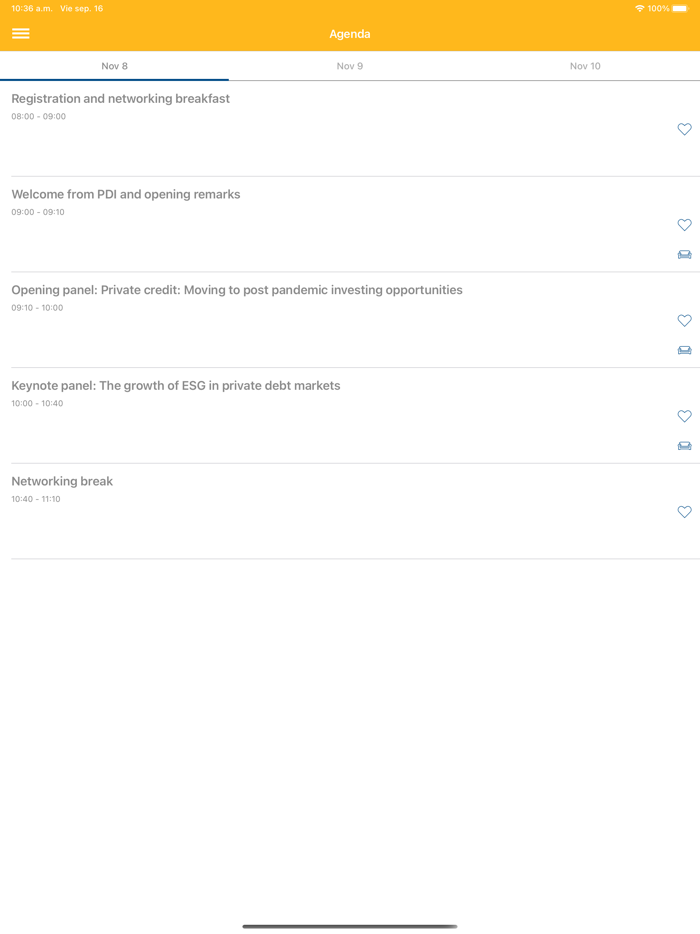700x934 pixels.
Task: Tap the sofa icon for the Keynote panel
Action: (684, 446)
